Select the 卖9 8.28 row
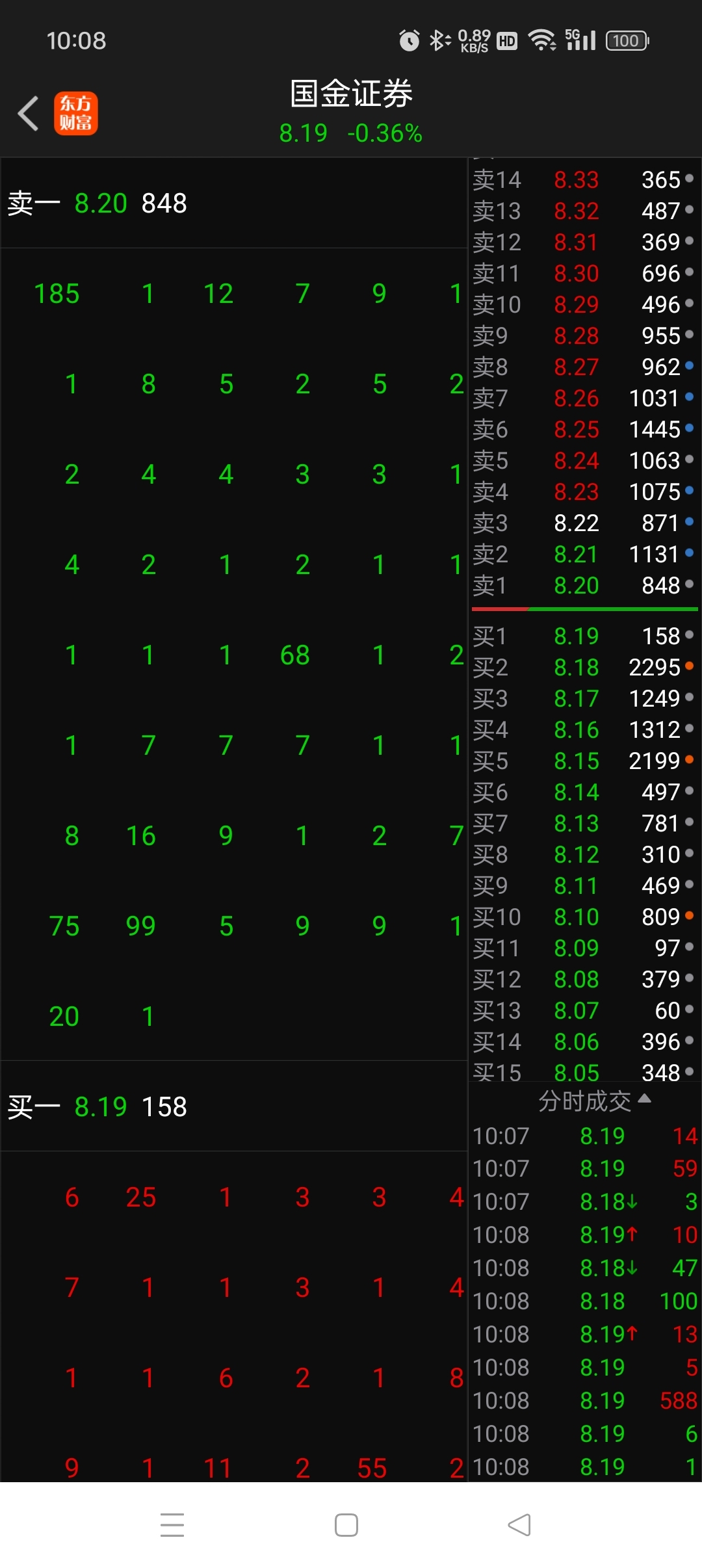This screenshot has height=1568, width=702. [584, 335]
